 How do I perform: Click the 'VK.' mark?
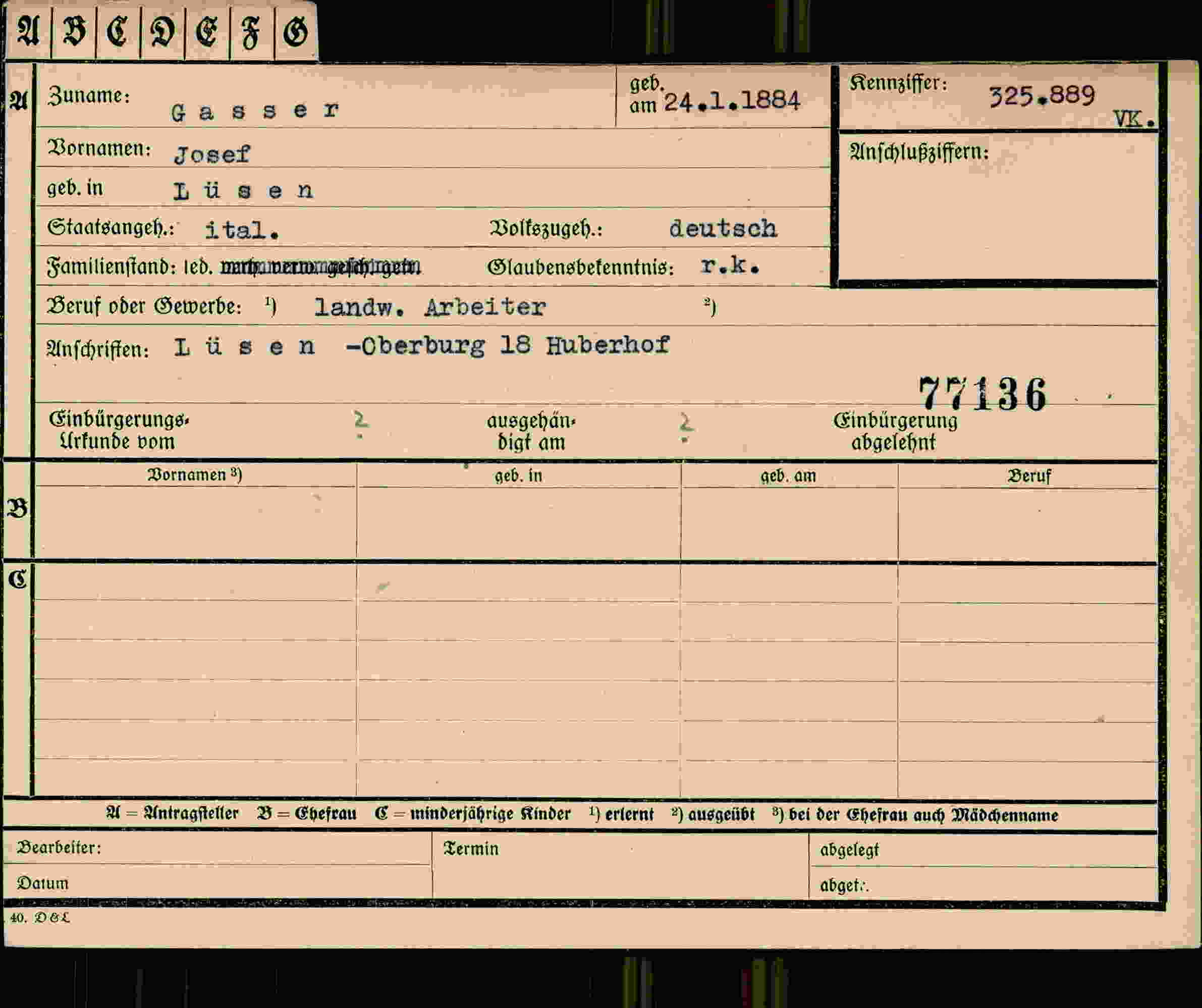1134,120
